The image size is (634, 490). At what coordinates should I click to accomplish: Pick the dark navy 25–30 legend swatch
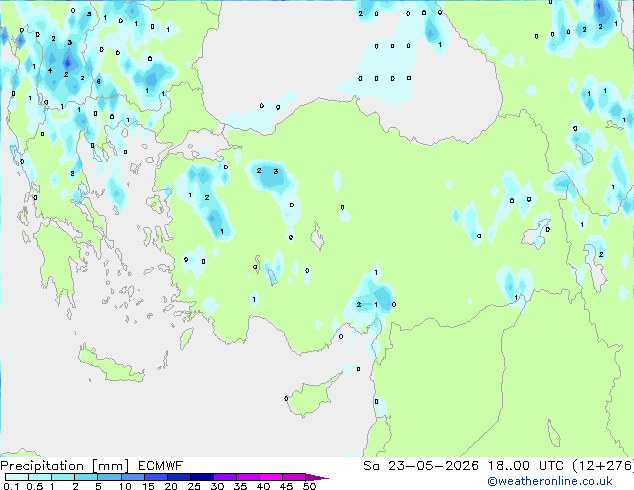point(202,477)
